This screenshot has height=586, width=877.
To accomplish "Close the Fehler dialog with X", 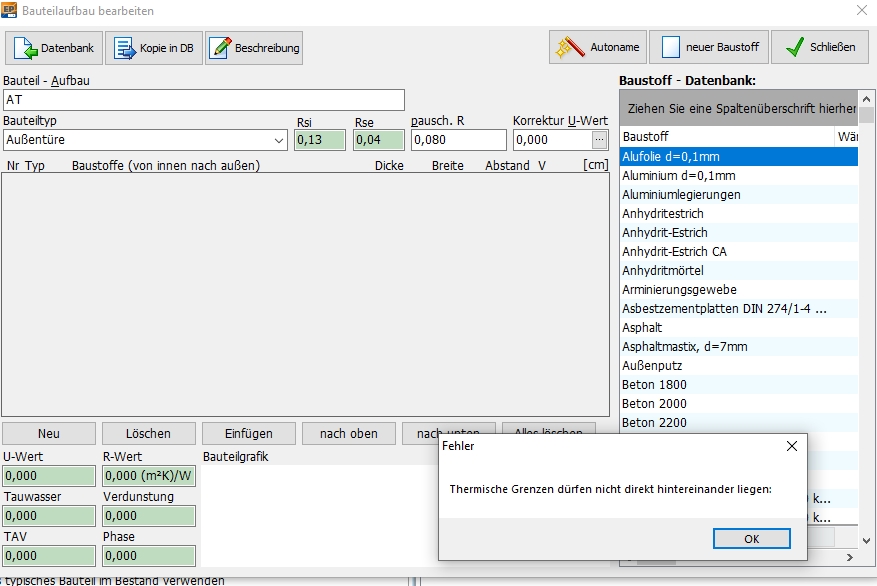I will [x=792, y=446].
